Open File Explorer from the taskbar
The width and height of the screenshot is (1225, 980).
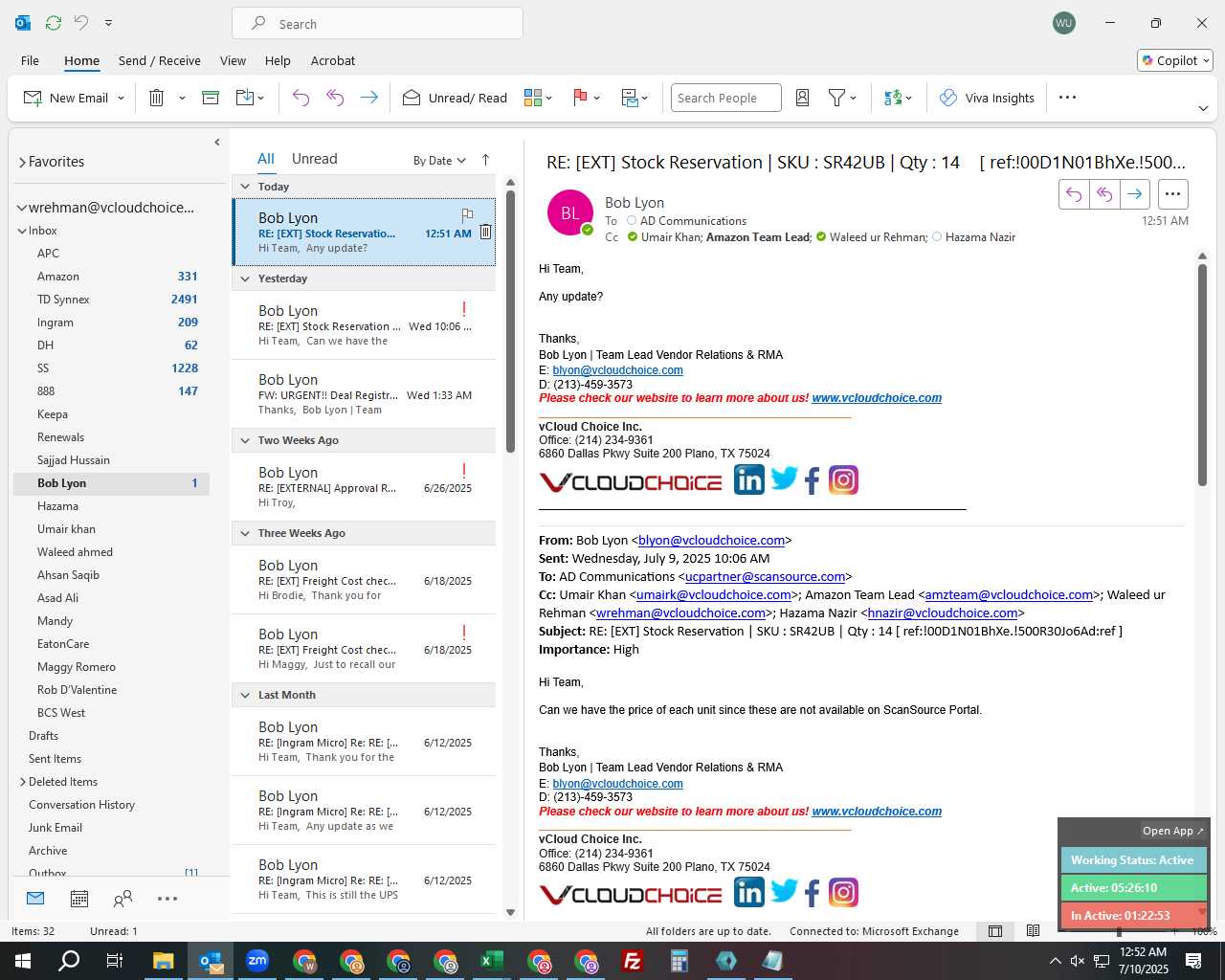163,961
